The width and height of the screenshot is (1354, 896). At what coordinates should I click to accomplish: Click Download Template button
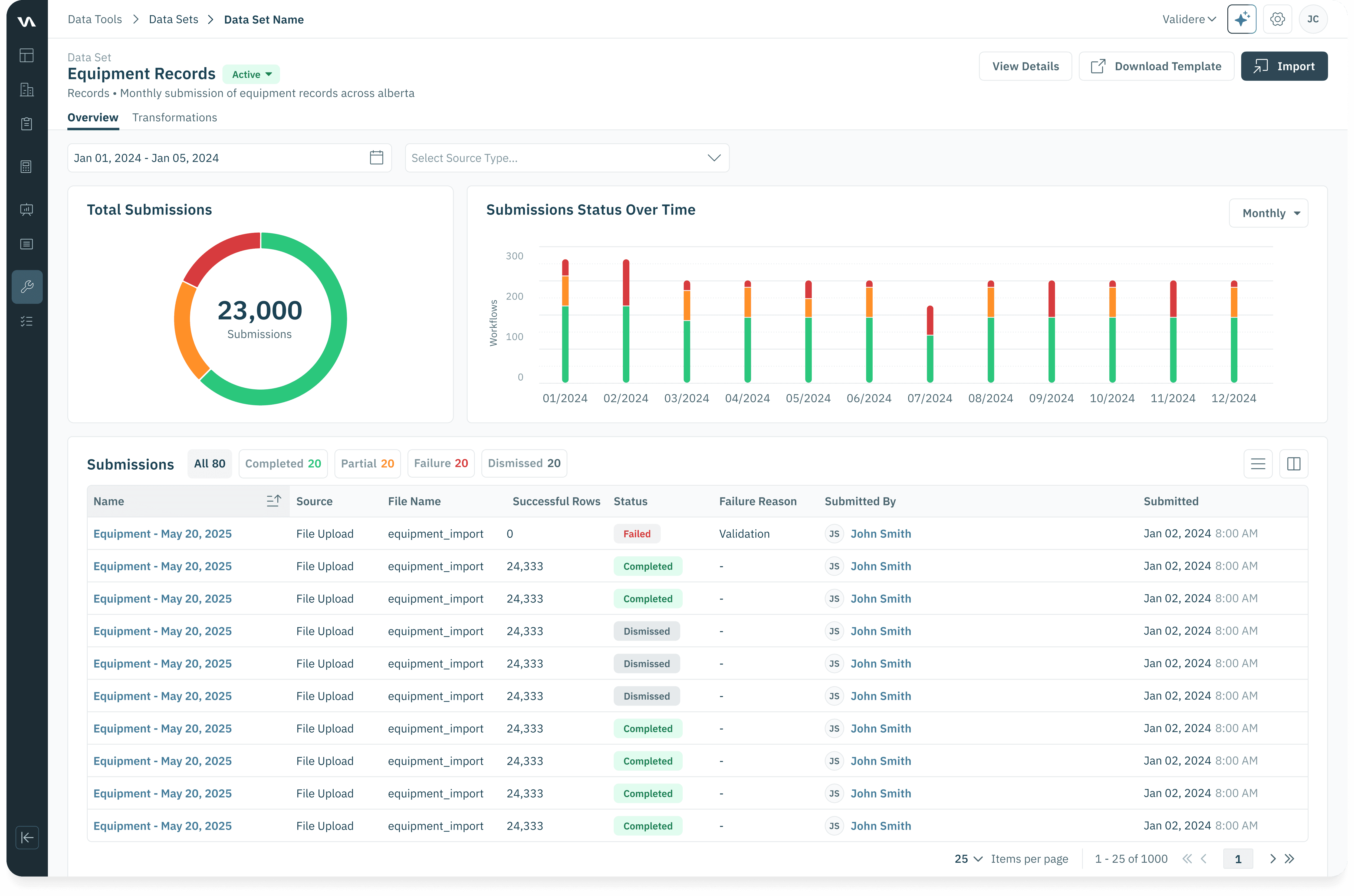[x=1156, y=66]
